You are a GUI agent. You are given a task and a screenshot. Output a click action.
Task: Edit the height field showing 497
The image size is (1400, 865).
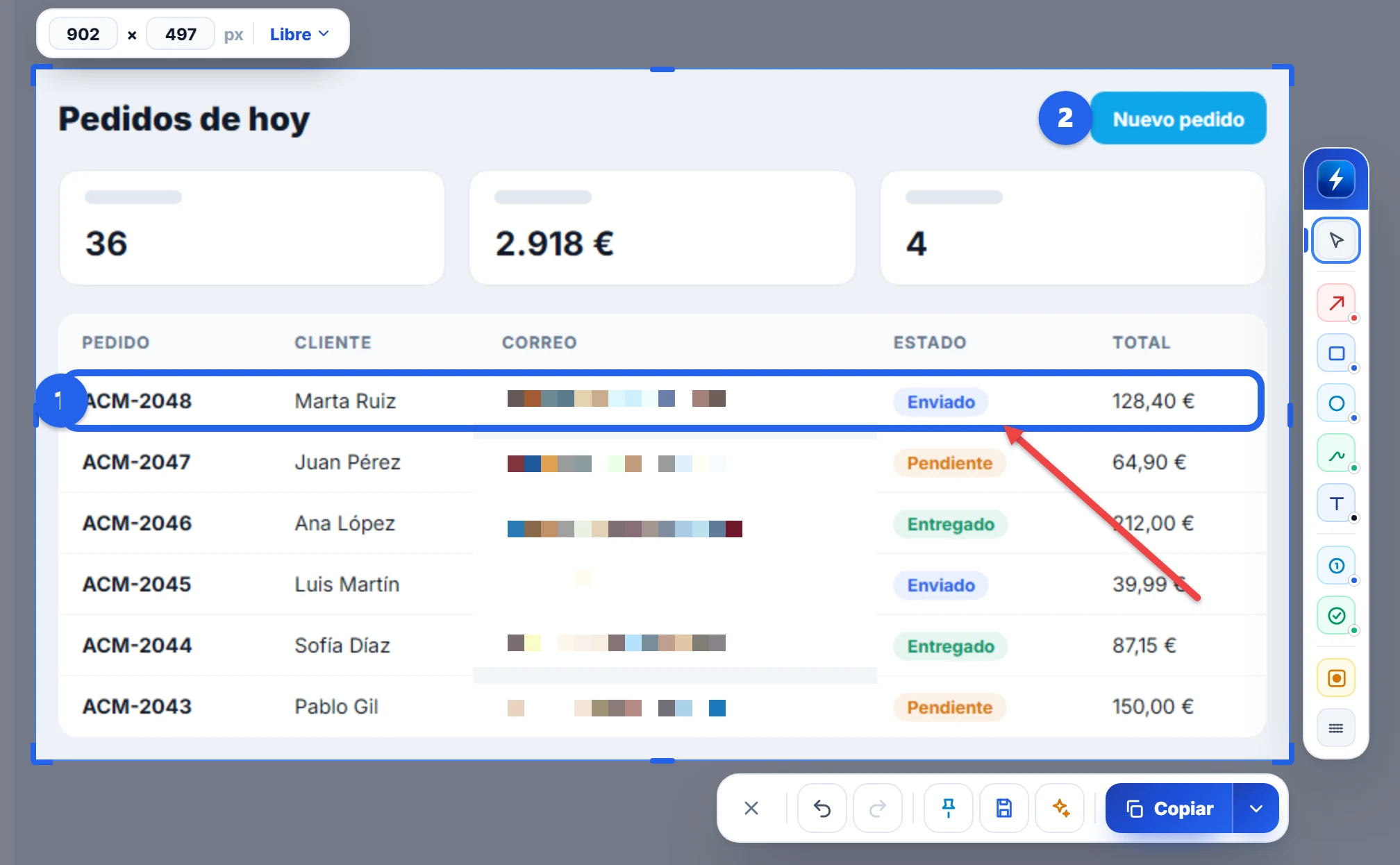click(181, 34)
